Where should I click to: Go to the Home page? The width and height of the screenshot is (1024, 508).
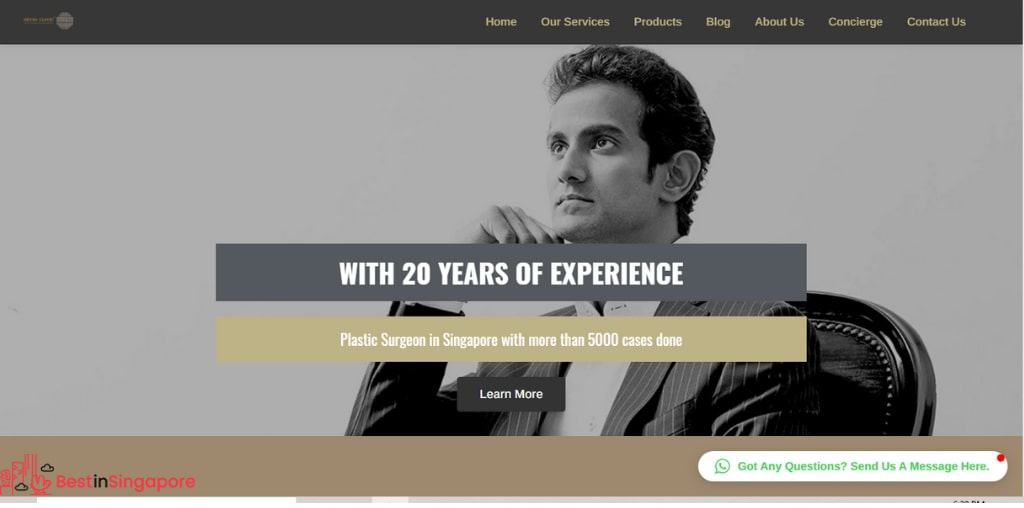(x=501, y=22)
